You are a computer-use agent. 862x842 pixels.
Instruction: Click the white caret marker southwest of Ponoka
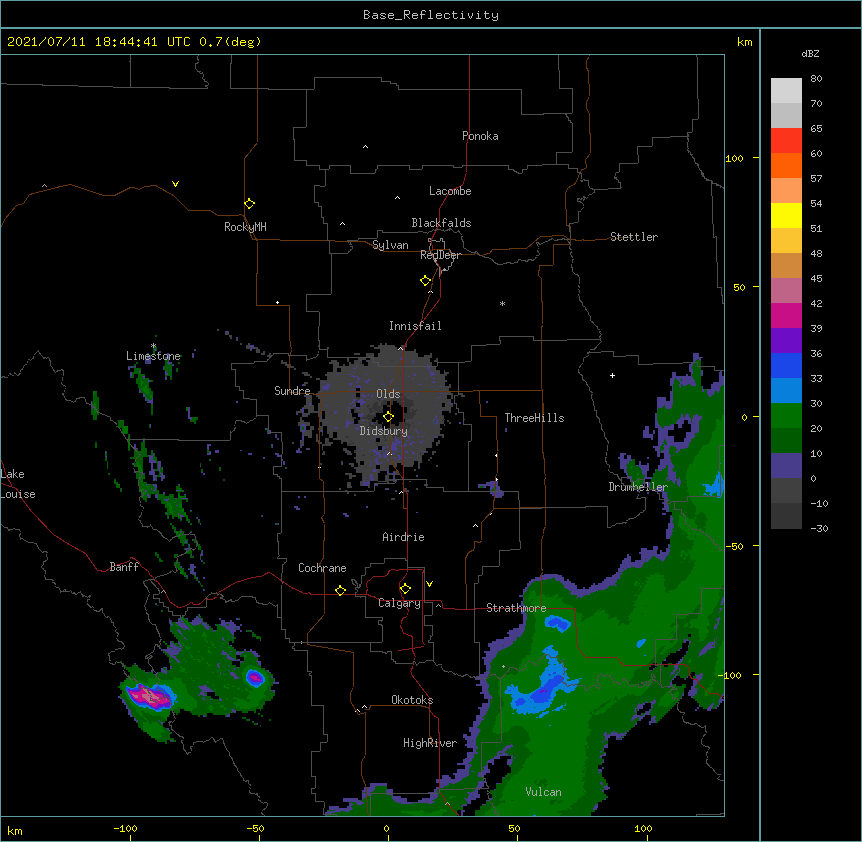[x=365, y=147]
